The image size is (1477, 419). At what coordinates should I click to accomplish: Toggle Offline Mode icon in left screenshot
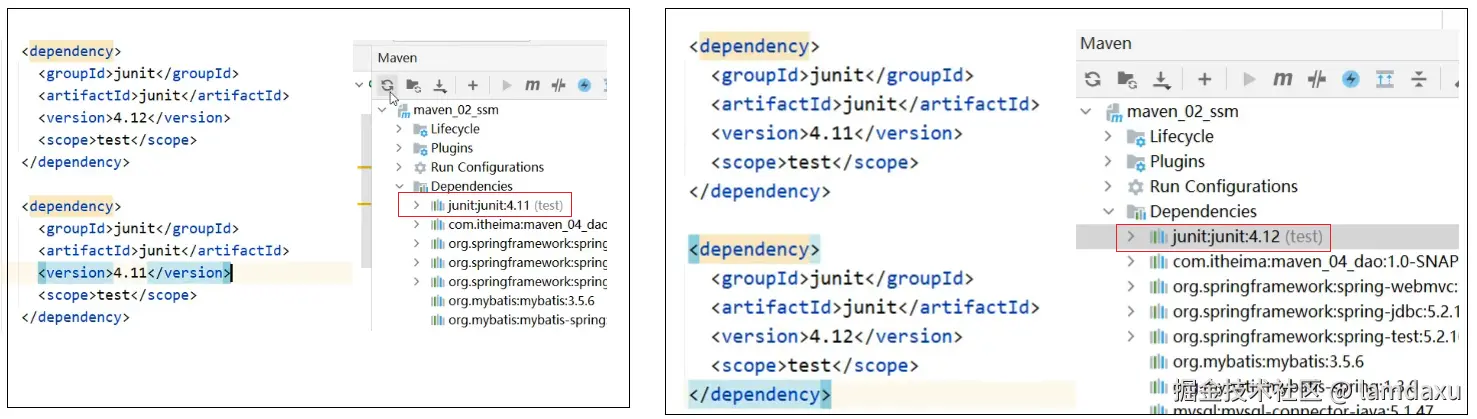point(560,85)
